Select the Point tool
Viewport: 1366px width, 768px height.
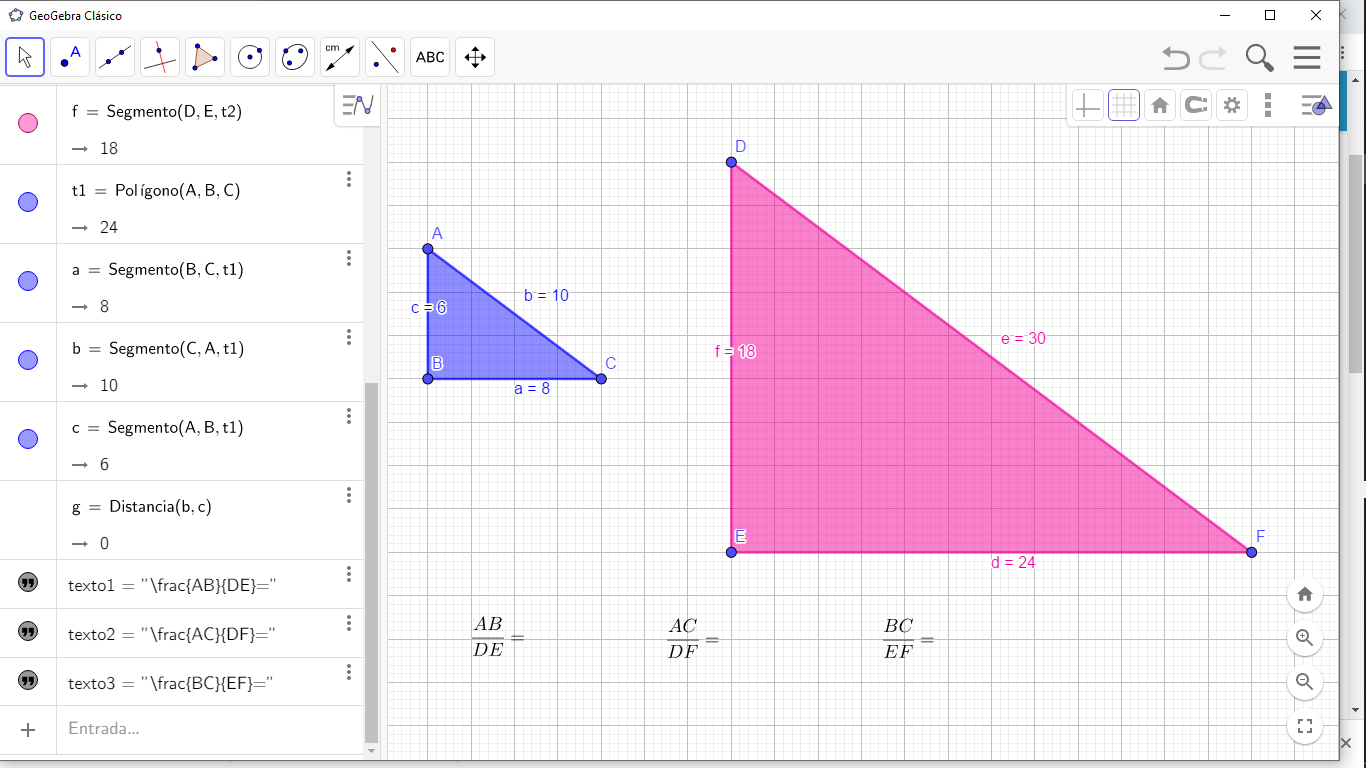[x=70, y=57]
